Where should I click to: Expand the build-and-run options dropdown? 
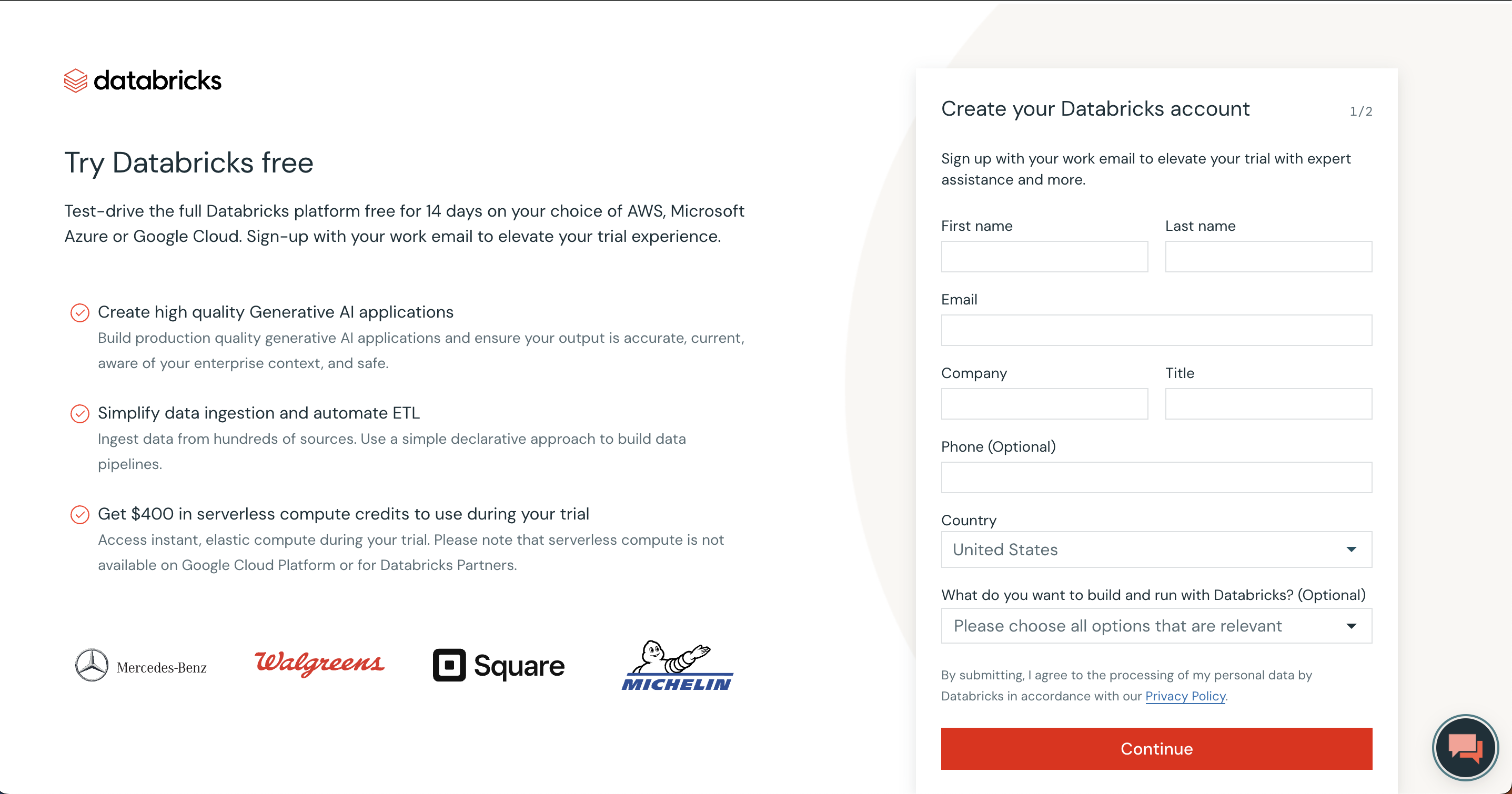[x=1156, y=626]
